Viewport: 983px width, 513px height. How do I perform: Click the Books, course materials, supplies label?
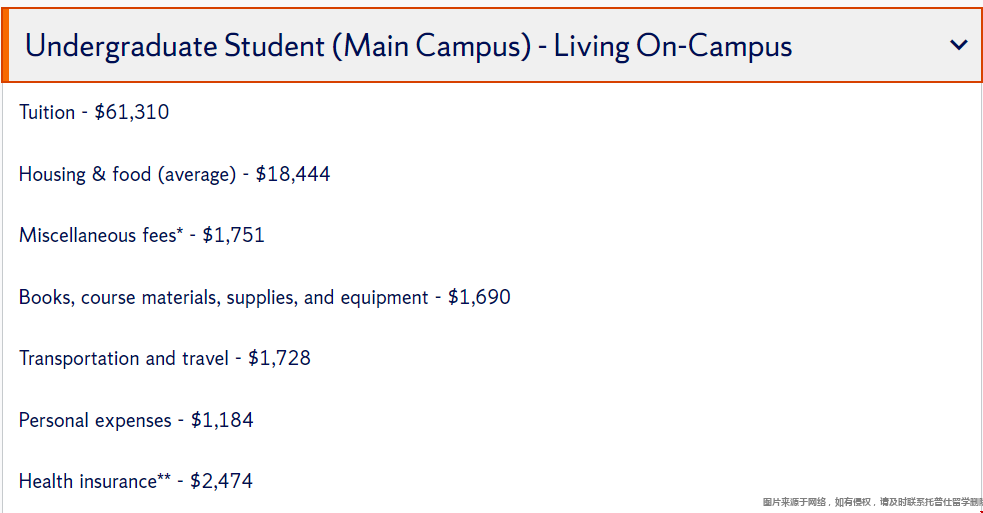(223, 298)
